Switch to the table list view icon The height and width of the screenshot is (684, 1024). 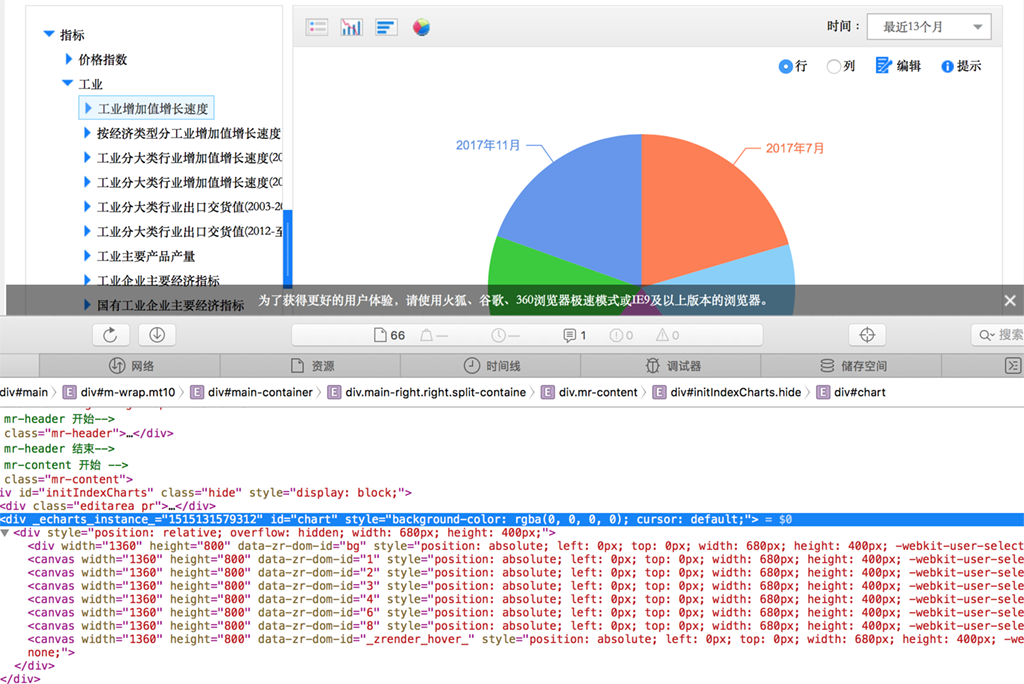[317, 27]
